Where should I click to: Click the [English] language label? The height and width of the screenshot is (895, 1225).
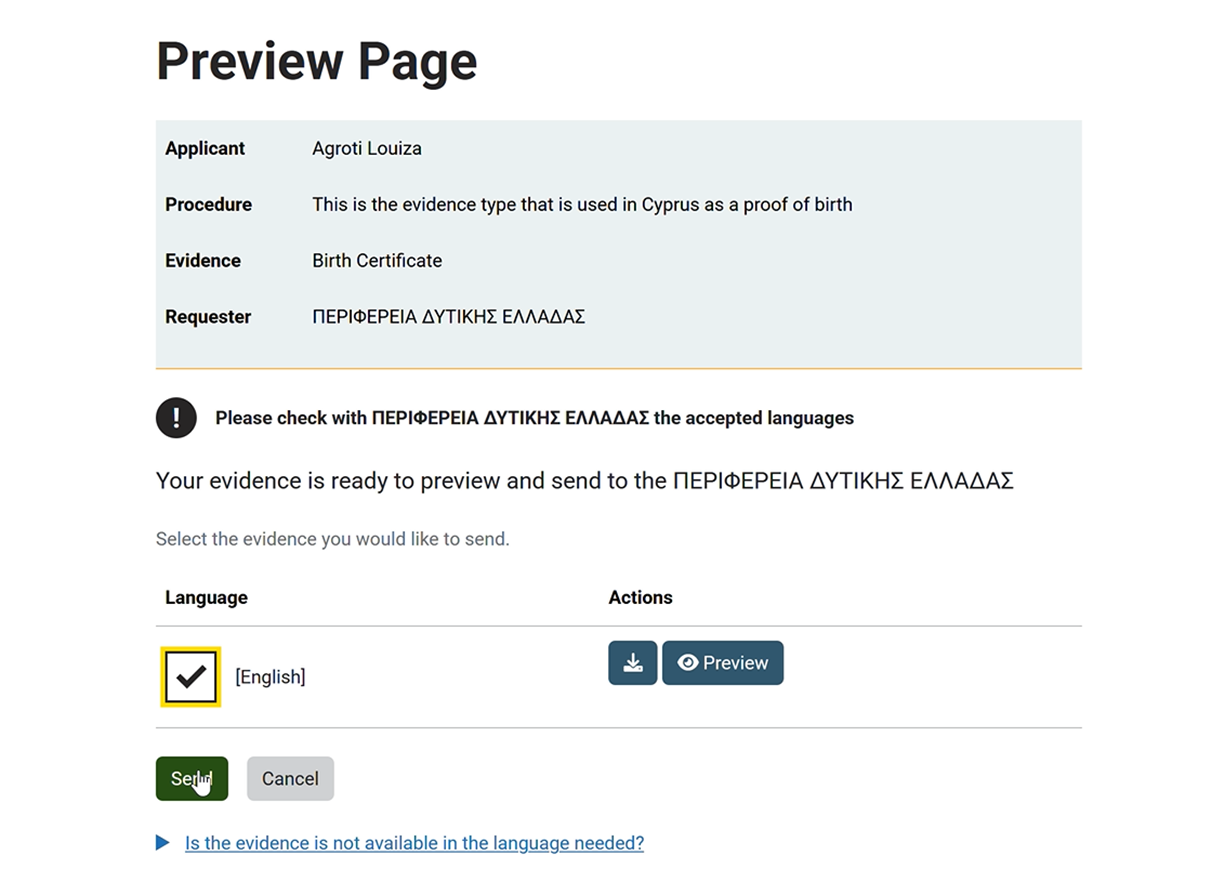tap(270, 677)
